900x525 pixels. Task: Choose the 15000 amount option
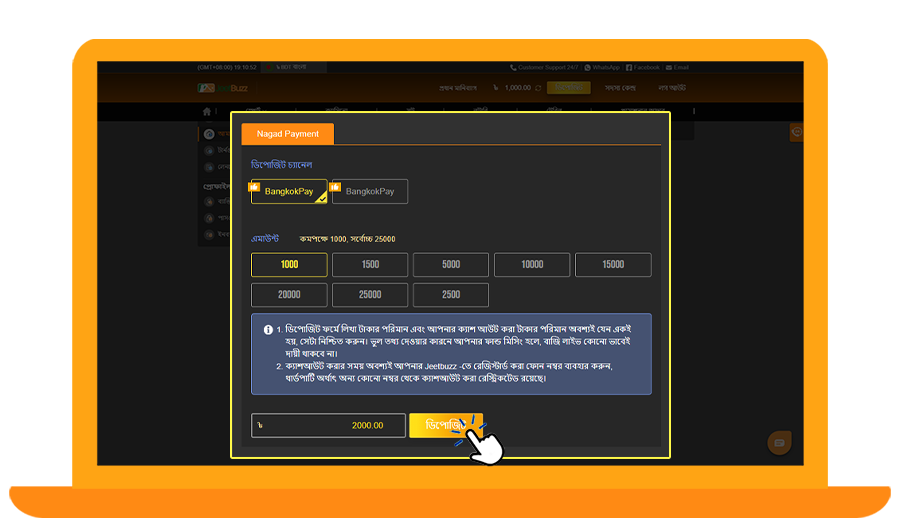(x=613, y=265)
